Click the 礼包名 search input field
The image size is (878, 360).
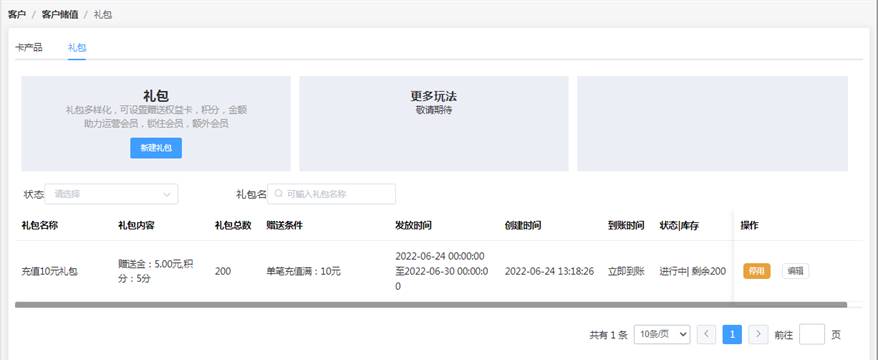coord(331,194)
